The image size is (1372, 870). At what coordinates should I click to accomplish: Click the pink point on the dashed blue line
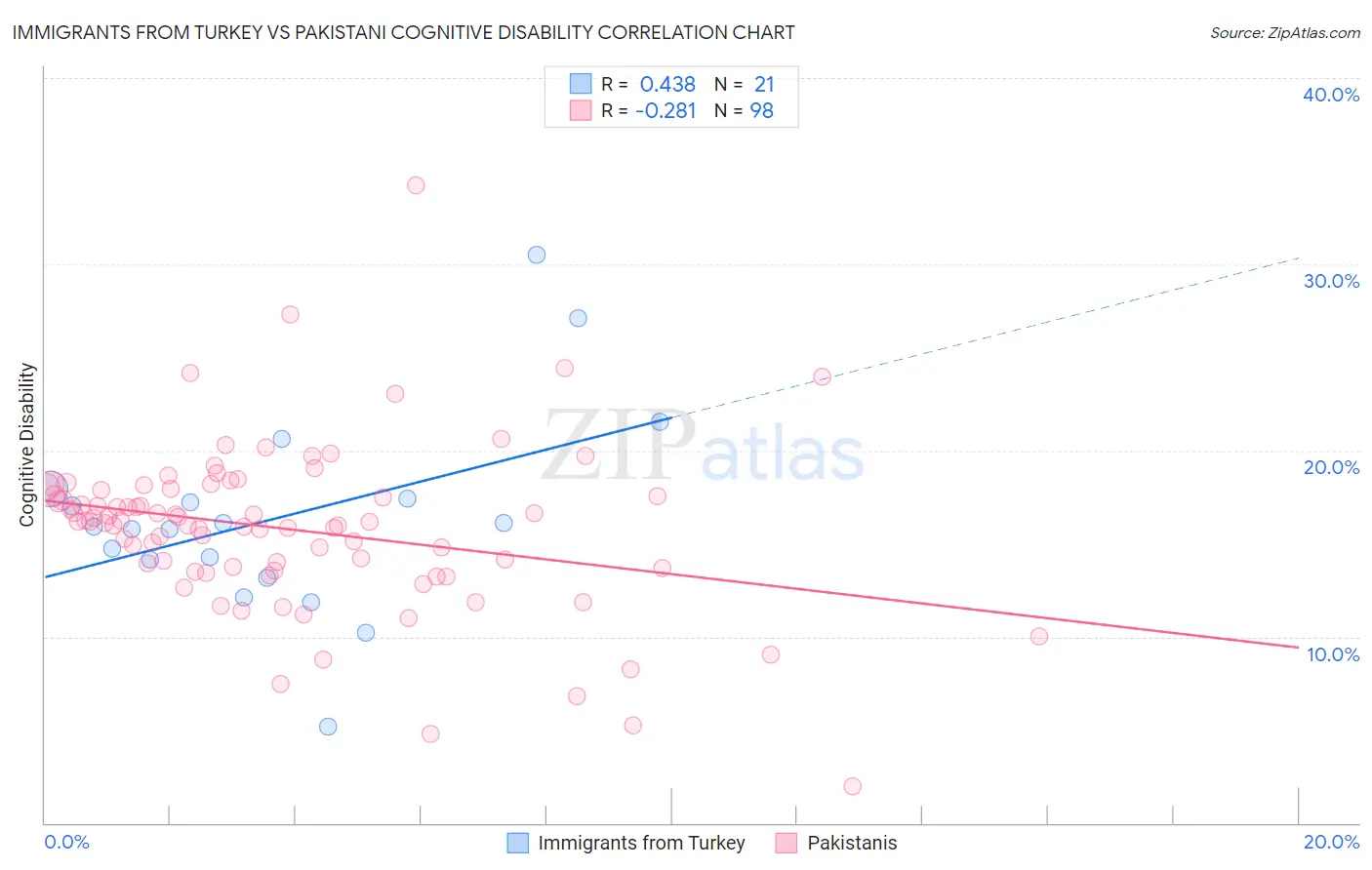[x=822, y=376]
